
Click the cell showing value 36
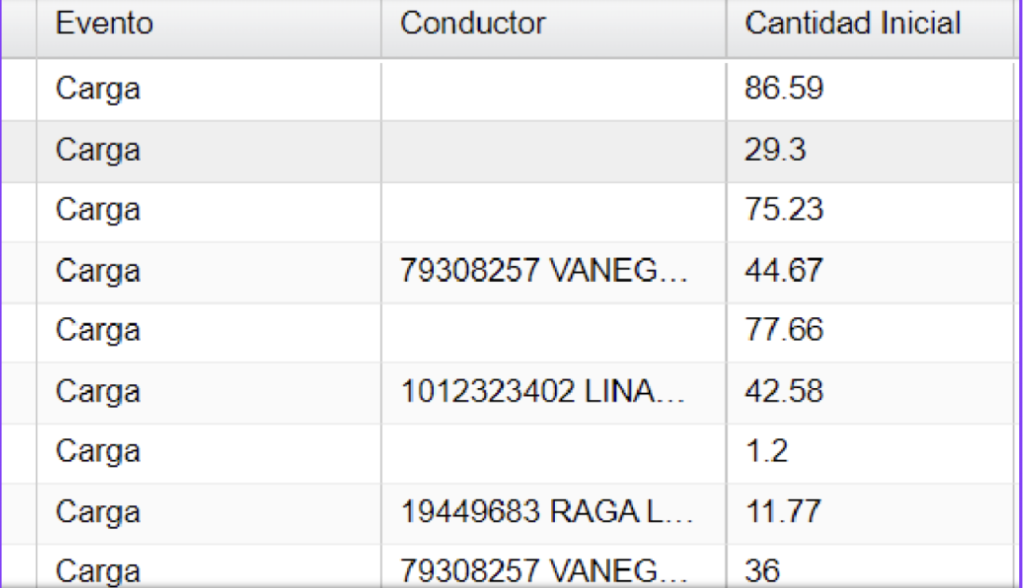click(x=870, y=566)
